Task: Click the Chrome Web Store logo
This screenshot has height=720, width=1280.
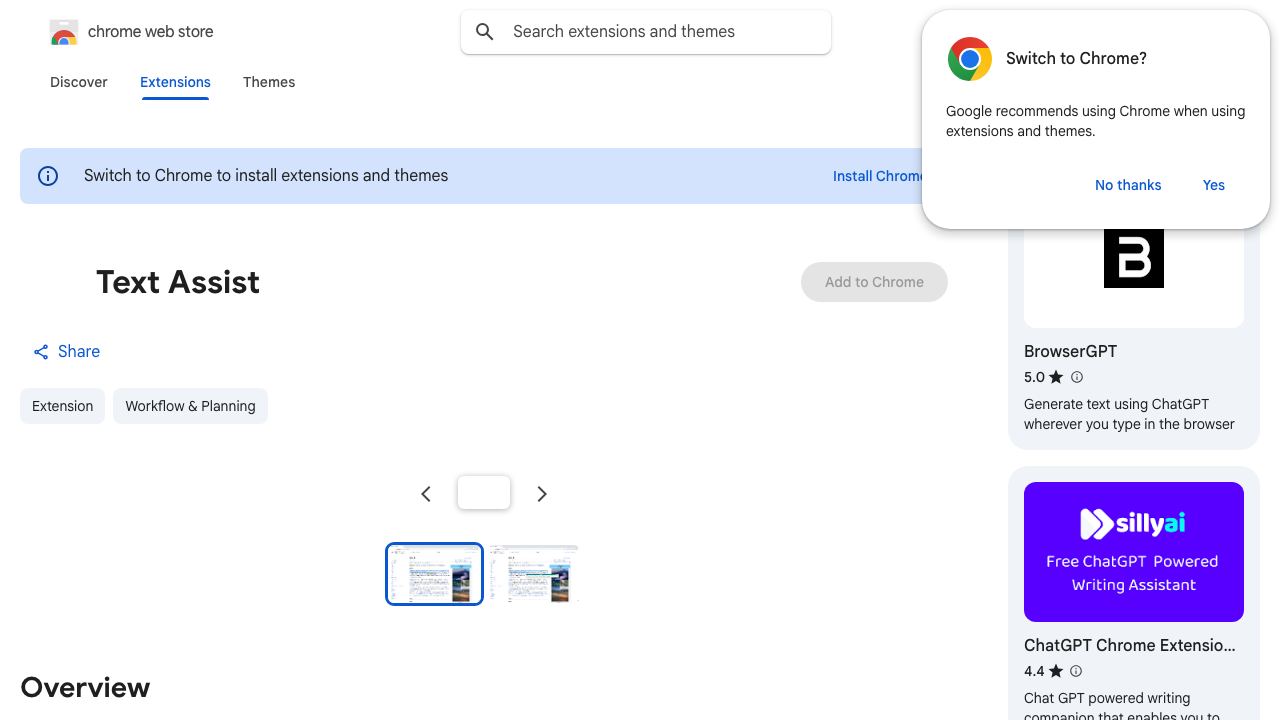Action: pyautogui.click(x=64, y=32)
